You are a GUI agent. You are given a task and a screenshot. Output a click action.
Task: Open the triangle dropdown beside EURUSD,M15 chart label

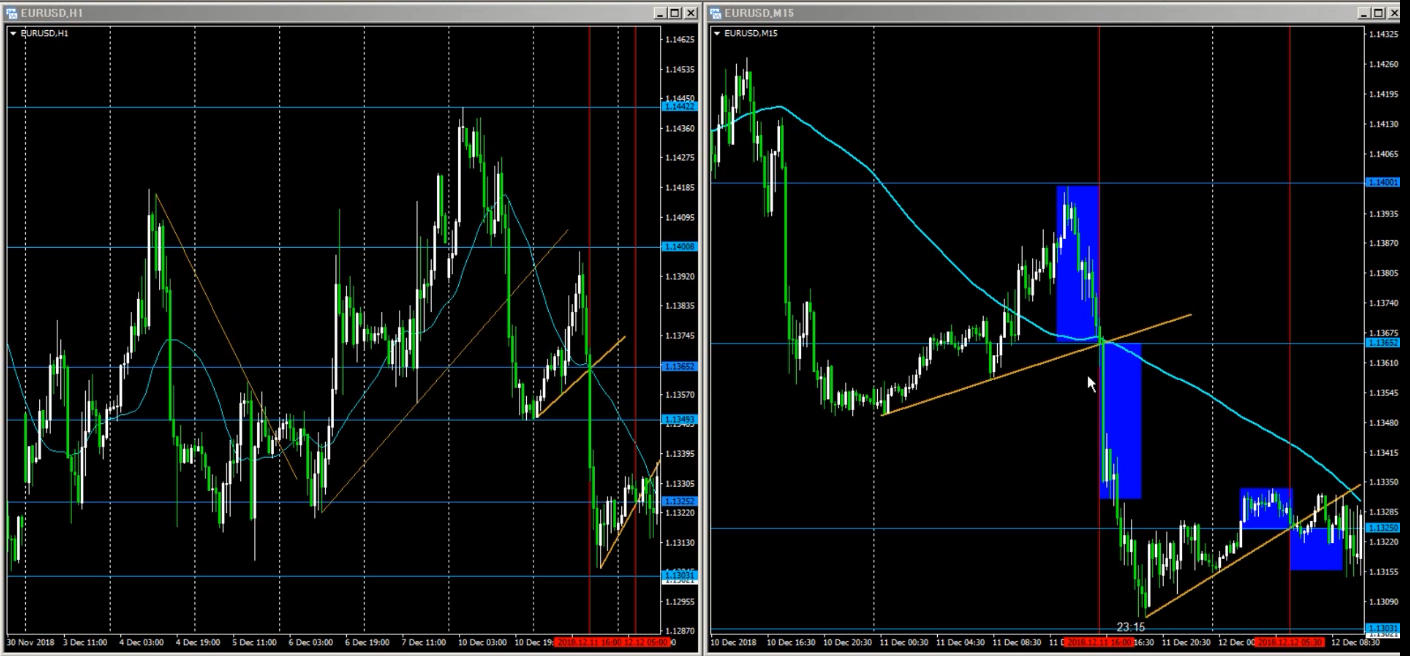coord(717,33)
